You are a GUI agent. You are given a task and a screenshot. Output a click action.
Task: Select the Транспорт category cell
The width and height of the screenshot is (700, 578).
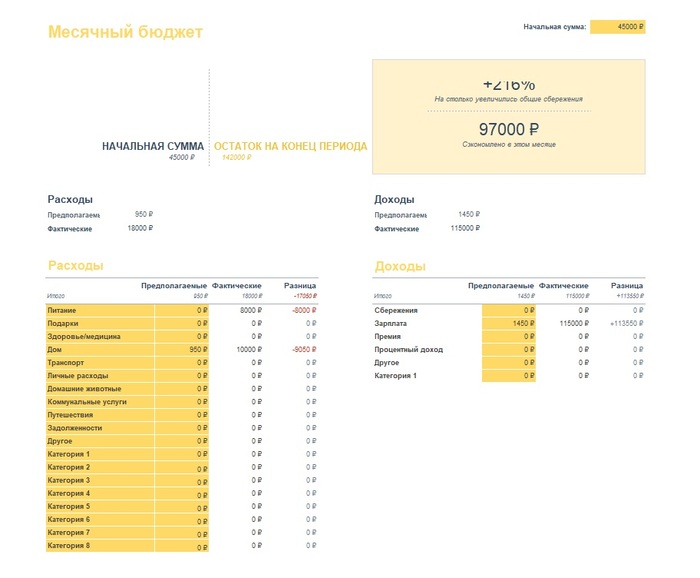(100, 362)
